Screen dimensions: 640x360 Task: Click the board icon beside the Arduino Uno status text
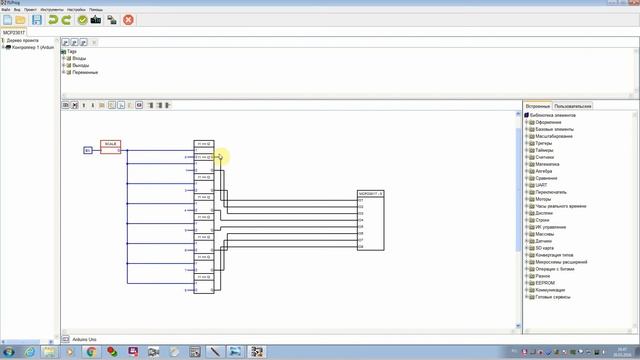66,339
